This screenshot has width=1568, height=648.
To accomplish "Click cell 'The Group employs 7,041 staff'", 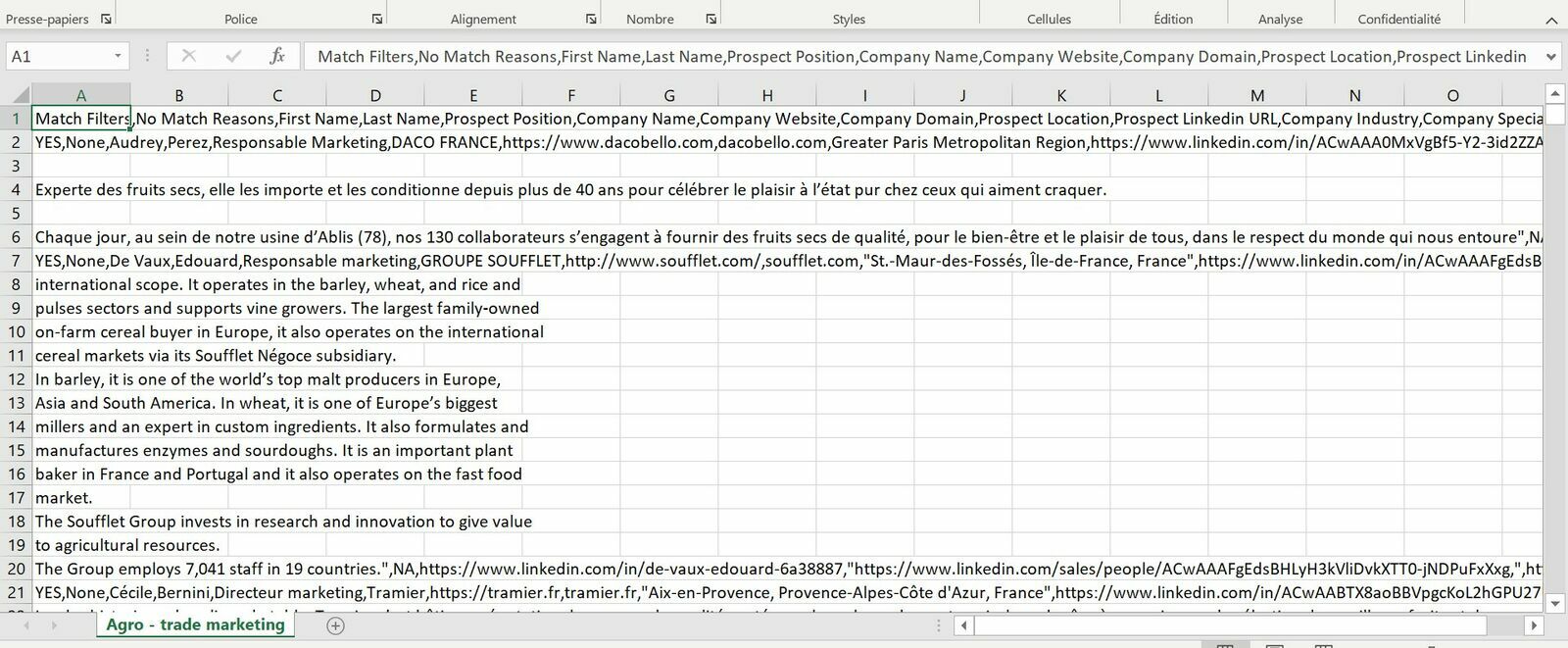I will 81,569.
